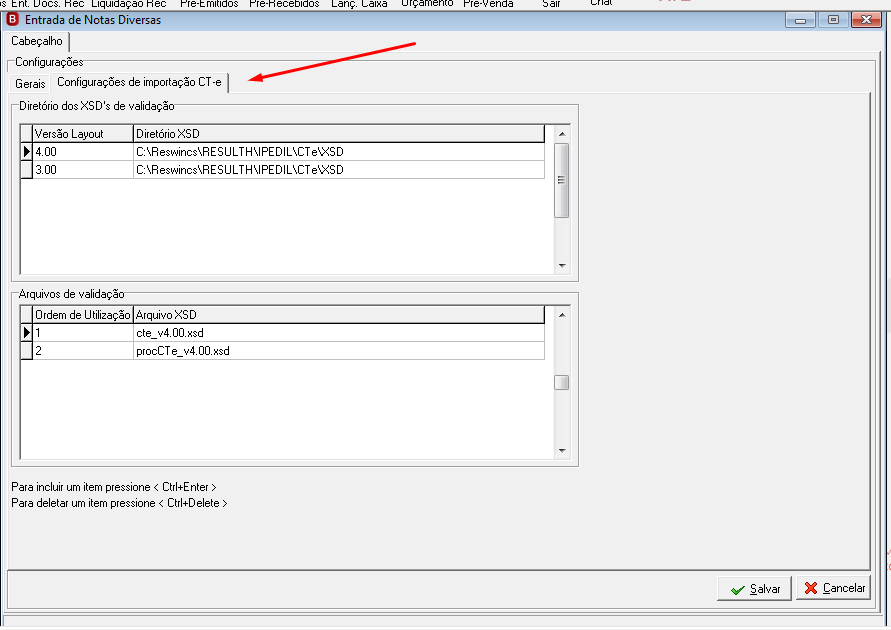Click the app icon in the Entrada de Notas Diversas title bar
891x630 pixels.
[x=13, y=20]
